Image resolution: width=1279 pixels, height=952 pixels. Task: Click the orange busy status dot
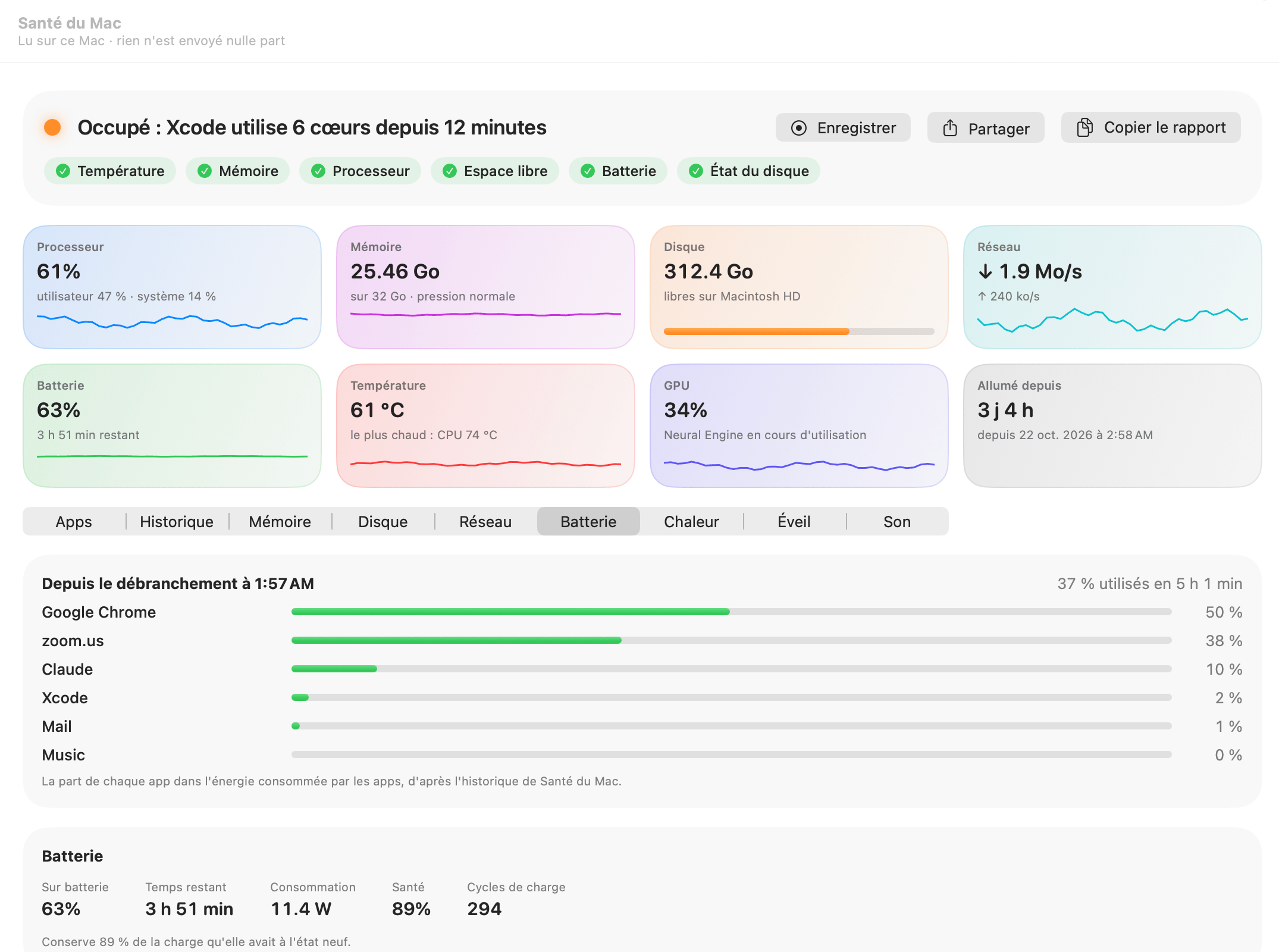pos(52,127)
